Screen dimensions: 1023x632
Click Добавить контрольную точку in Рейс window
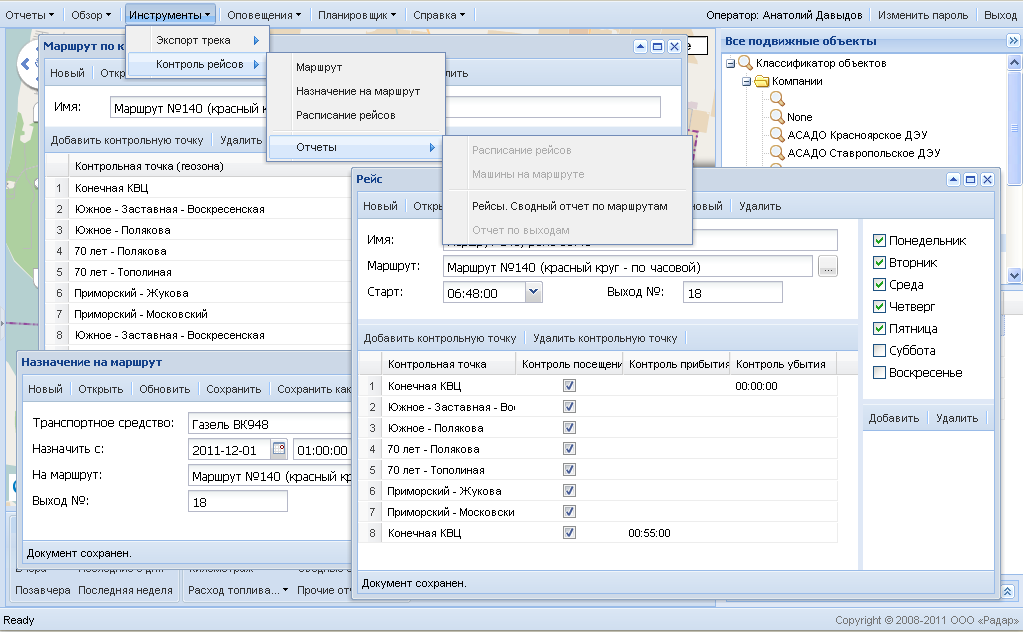[440, 339]
